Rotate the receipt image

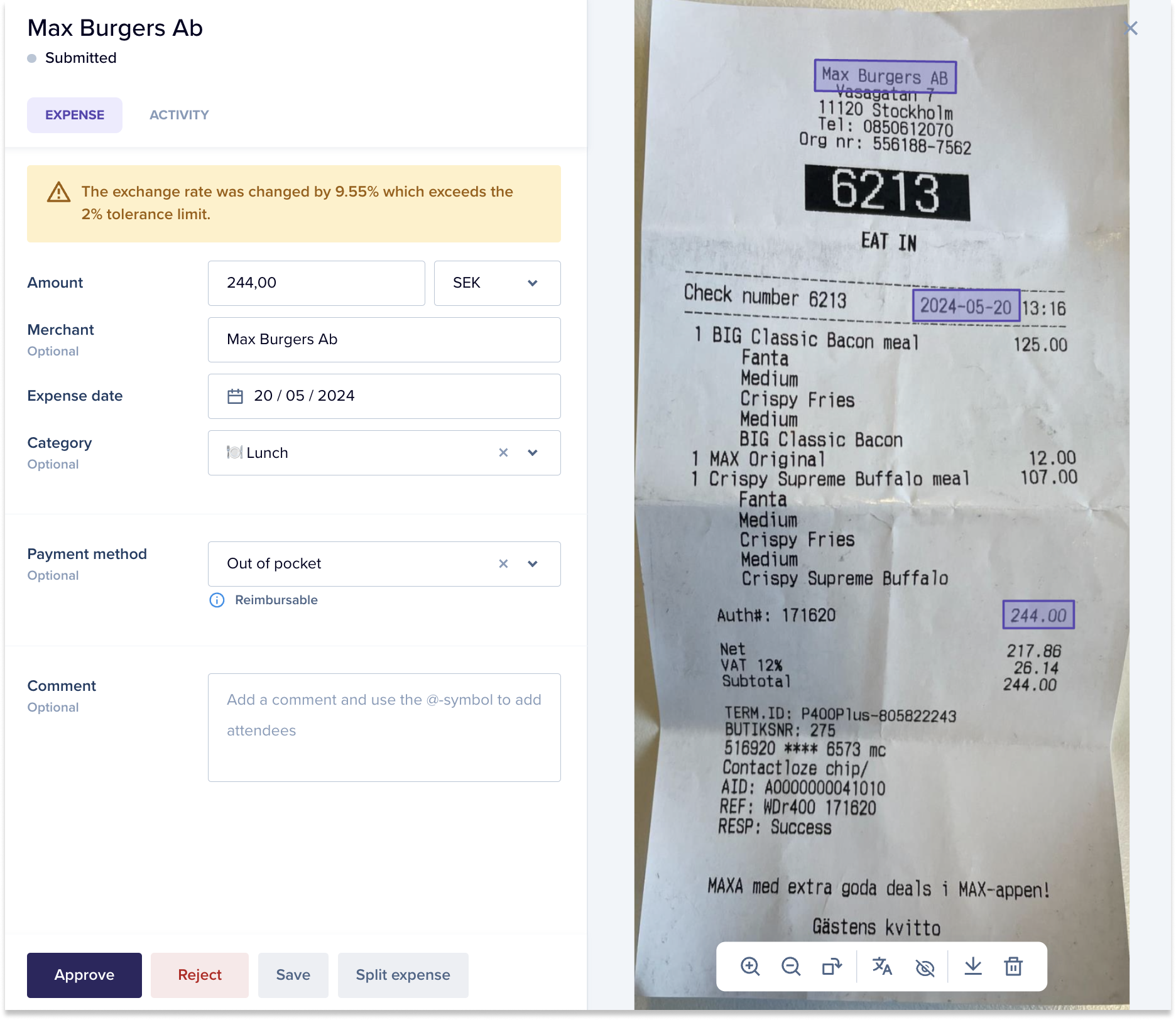point(832,966)
